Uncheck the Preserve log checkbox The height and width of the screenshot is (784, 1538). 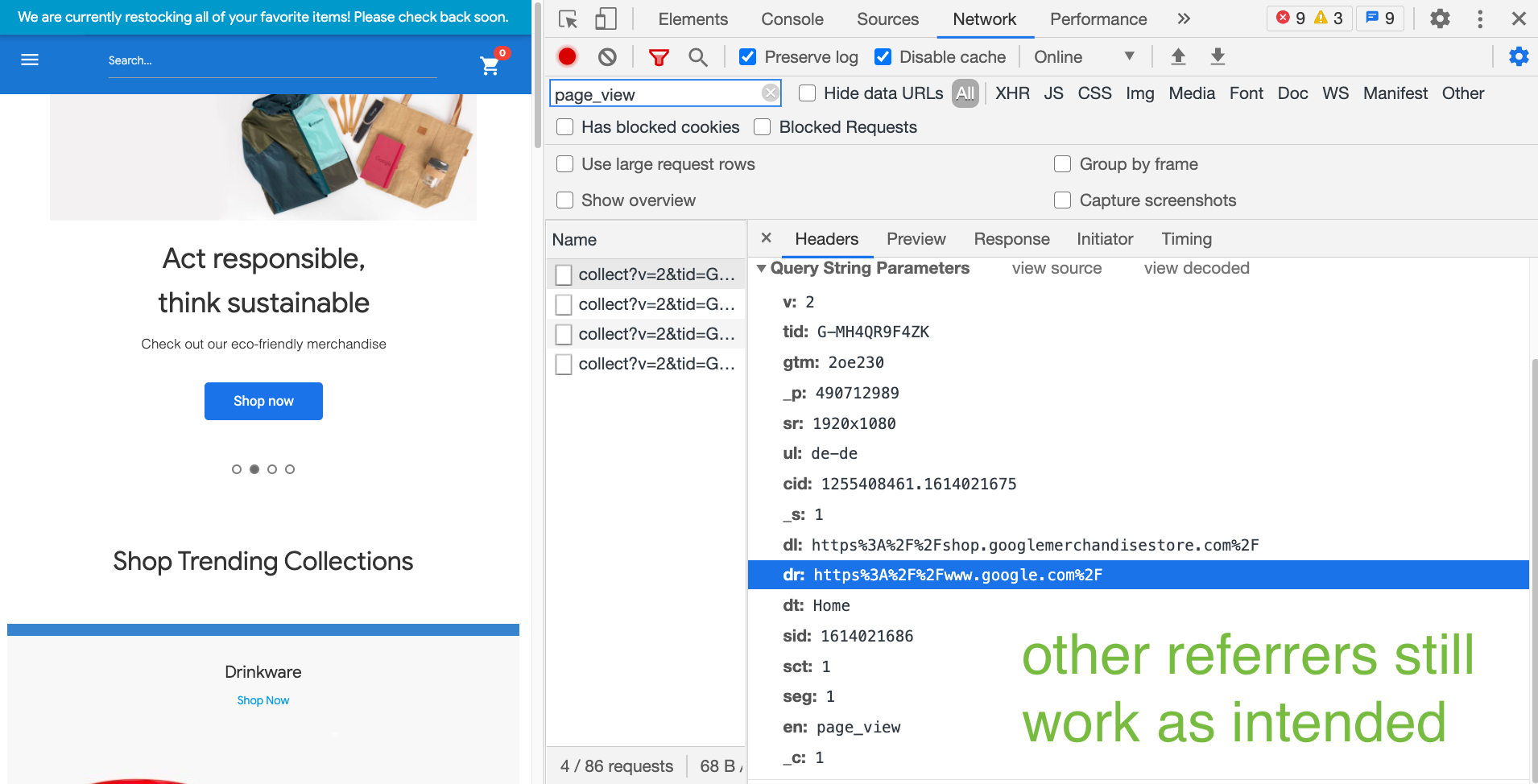tap(747, 57)
